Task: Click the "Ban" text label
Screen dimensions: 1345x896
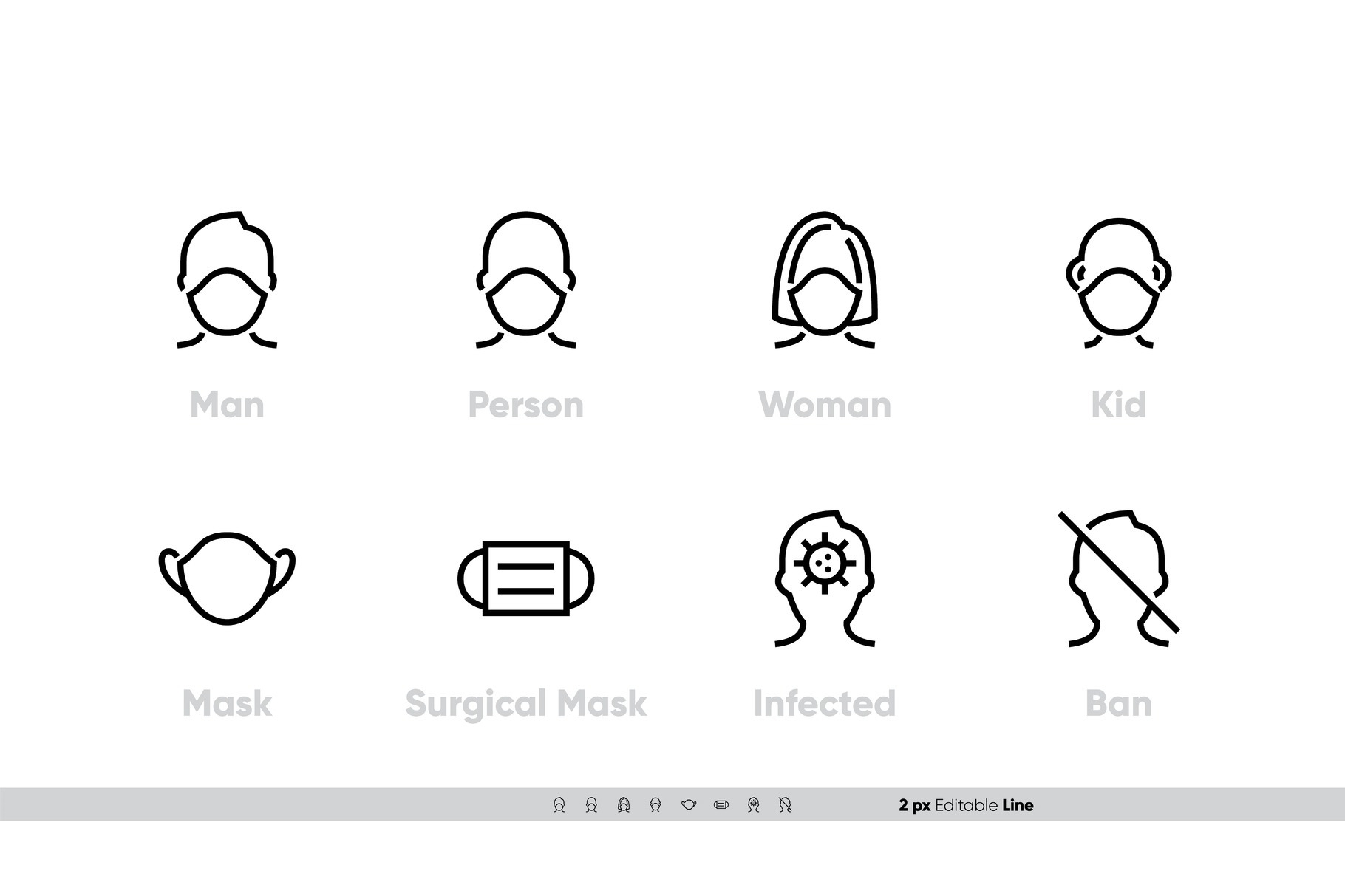Action: click(1118, 704)
